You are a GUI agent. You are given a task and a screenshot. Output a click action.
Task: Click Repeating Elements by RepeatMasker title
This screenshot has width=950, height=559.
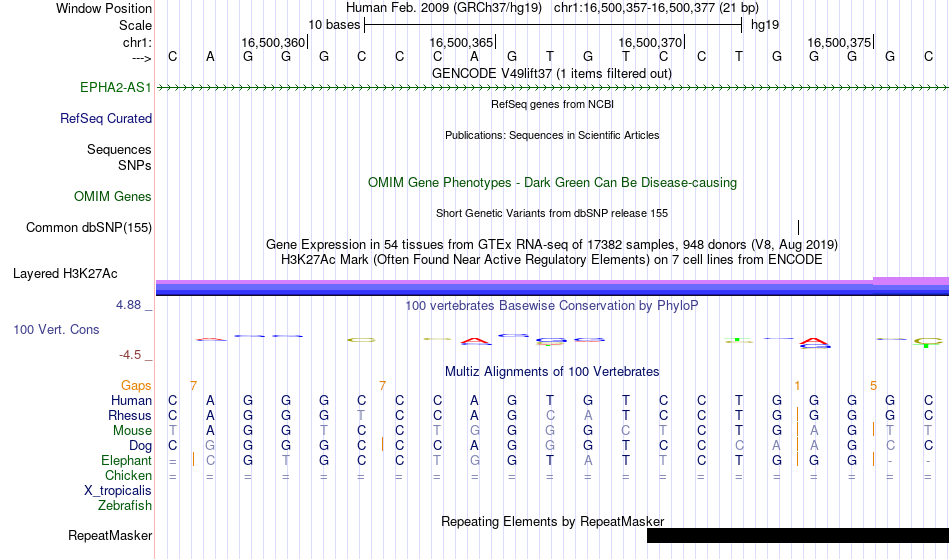pyautogui.click(x=553, y=522)
